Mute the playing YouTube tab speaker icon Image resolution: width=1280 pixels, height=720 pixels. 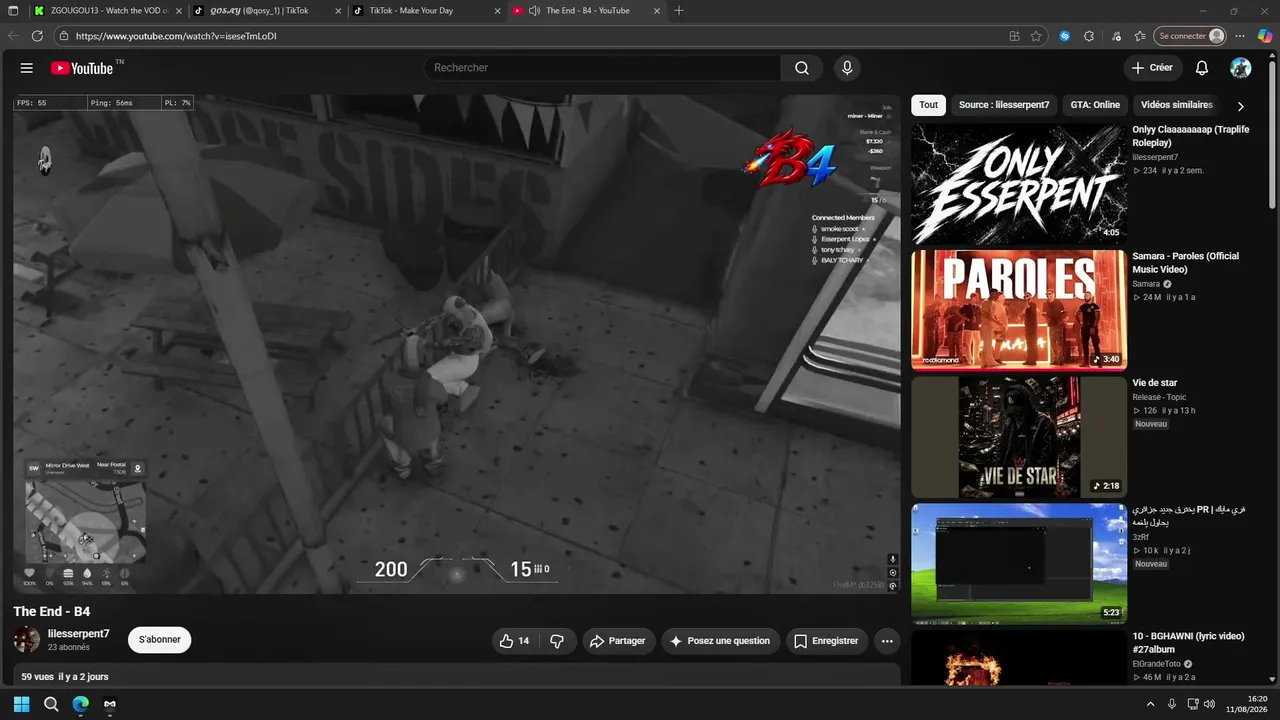(535, 10)
